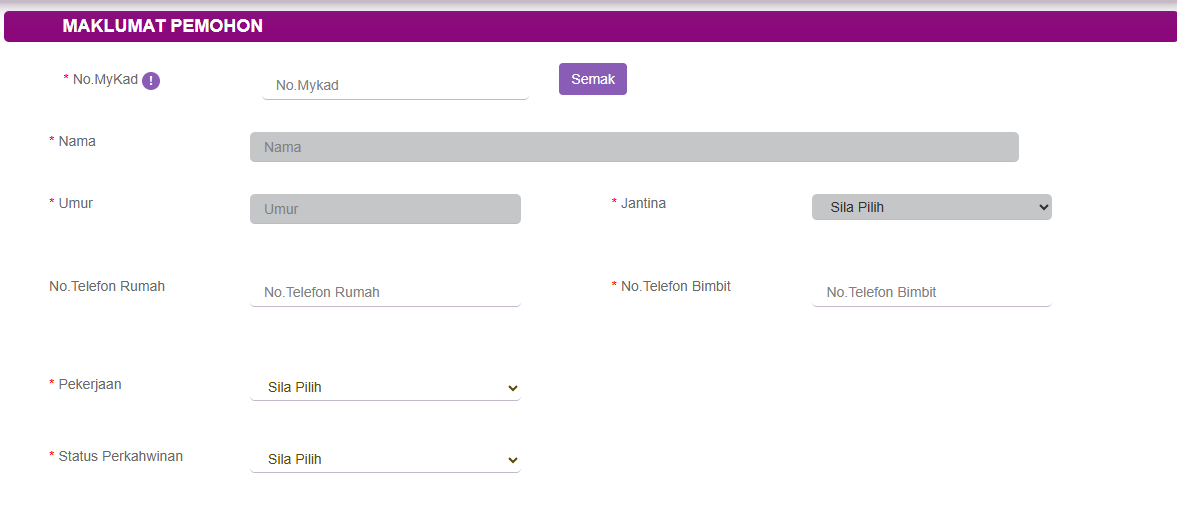The width and height of the screenshot is (1177, 506).
Task: Click the Pekerjaan field label
Action: tap(90, 384)
